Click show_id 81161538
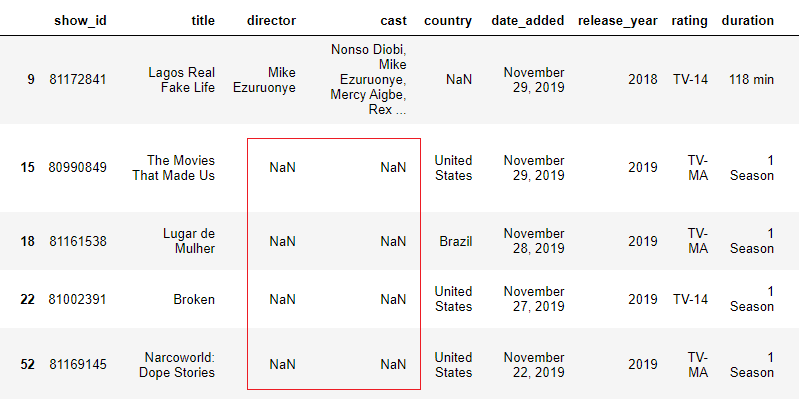799x399 pixels. pos(78,241)
